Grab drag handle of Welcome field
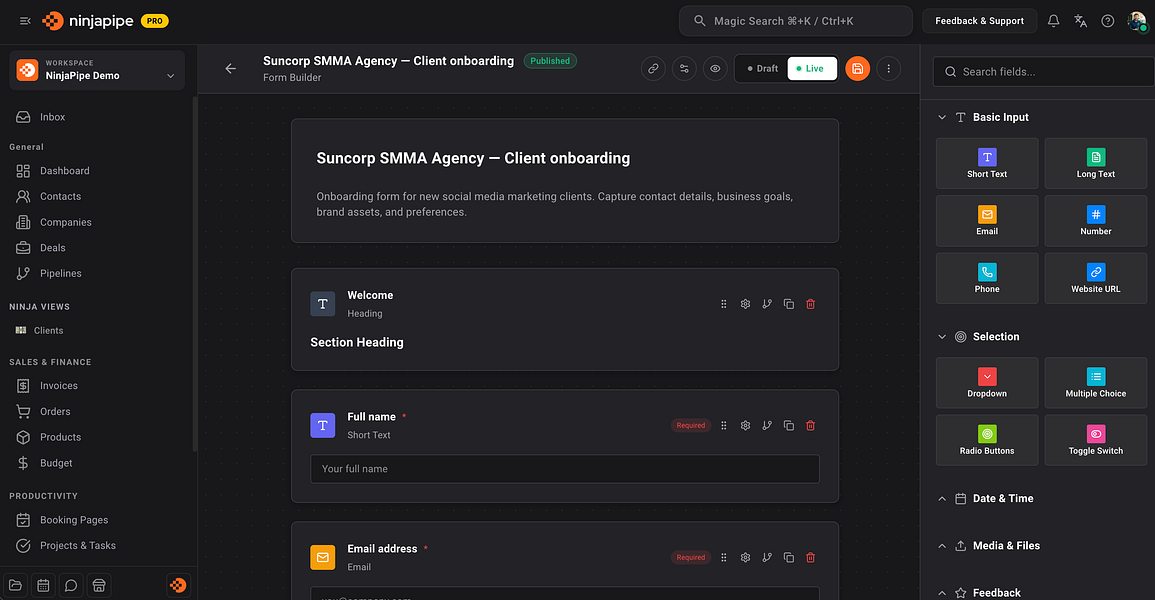Image resolution: width=1155 pixels, height=600 pixels. (723, 304)
